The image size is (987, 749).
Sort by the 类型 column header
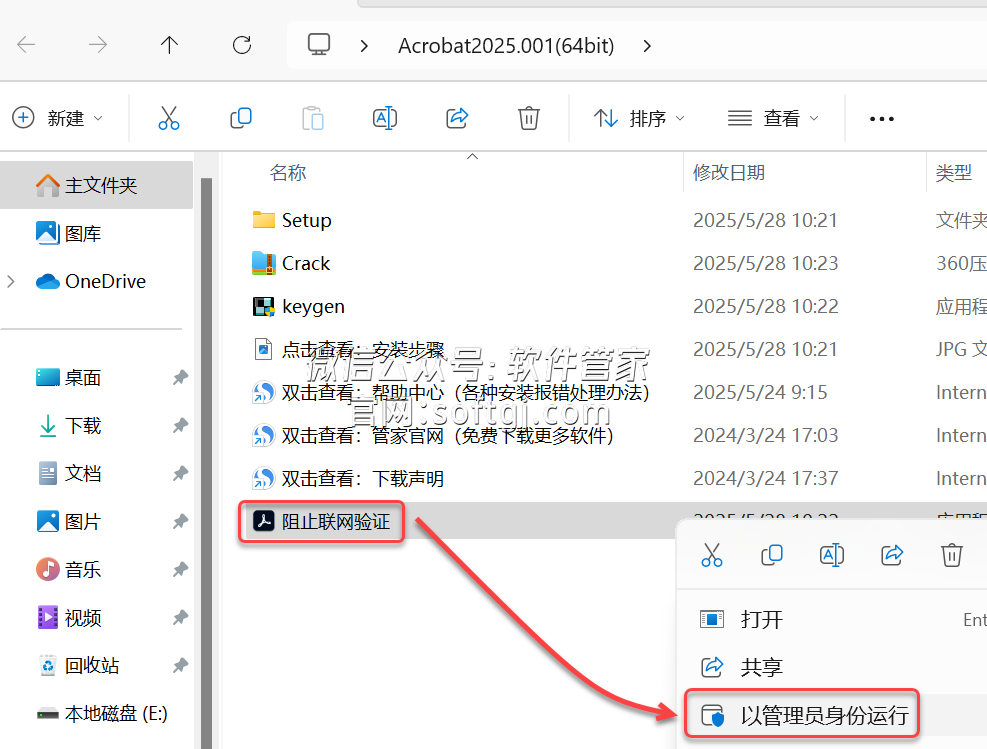click(953, 172)
